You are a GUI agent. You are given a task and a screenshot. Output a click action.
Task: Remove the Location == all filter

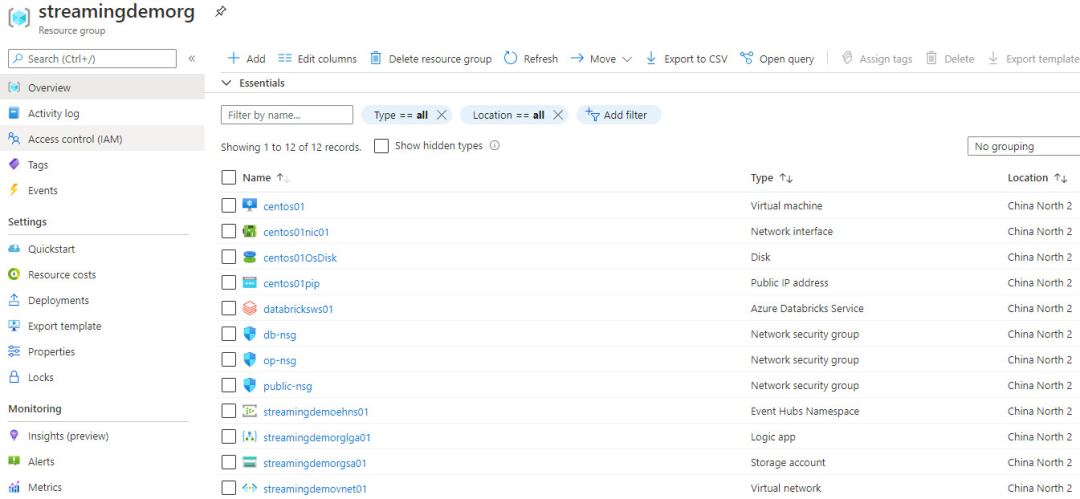coord(558,115)
